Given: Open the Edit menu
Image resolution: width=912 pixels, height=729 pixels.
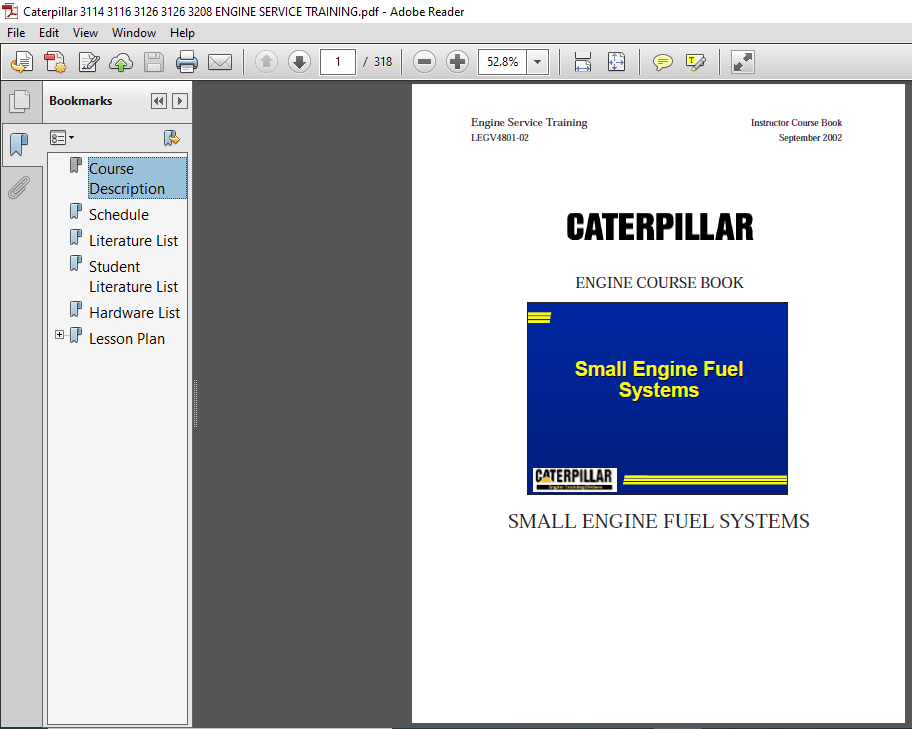Looking at the screenshot, I should [x=49, y=33].
